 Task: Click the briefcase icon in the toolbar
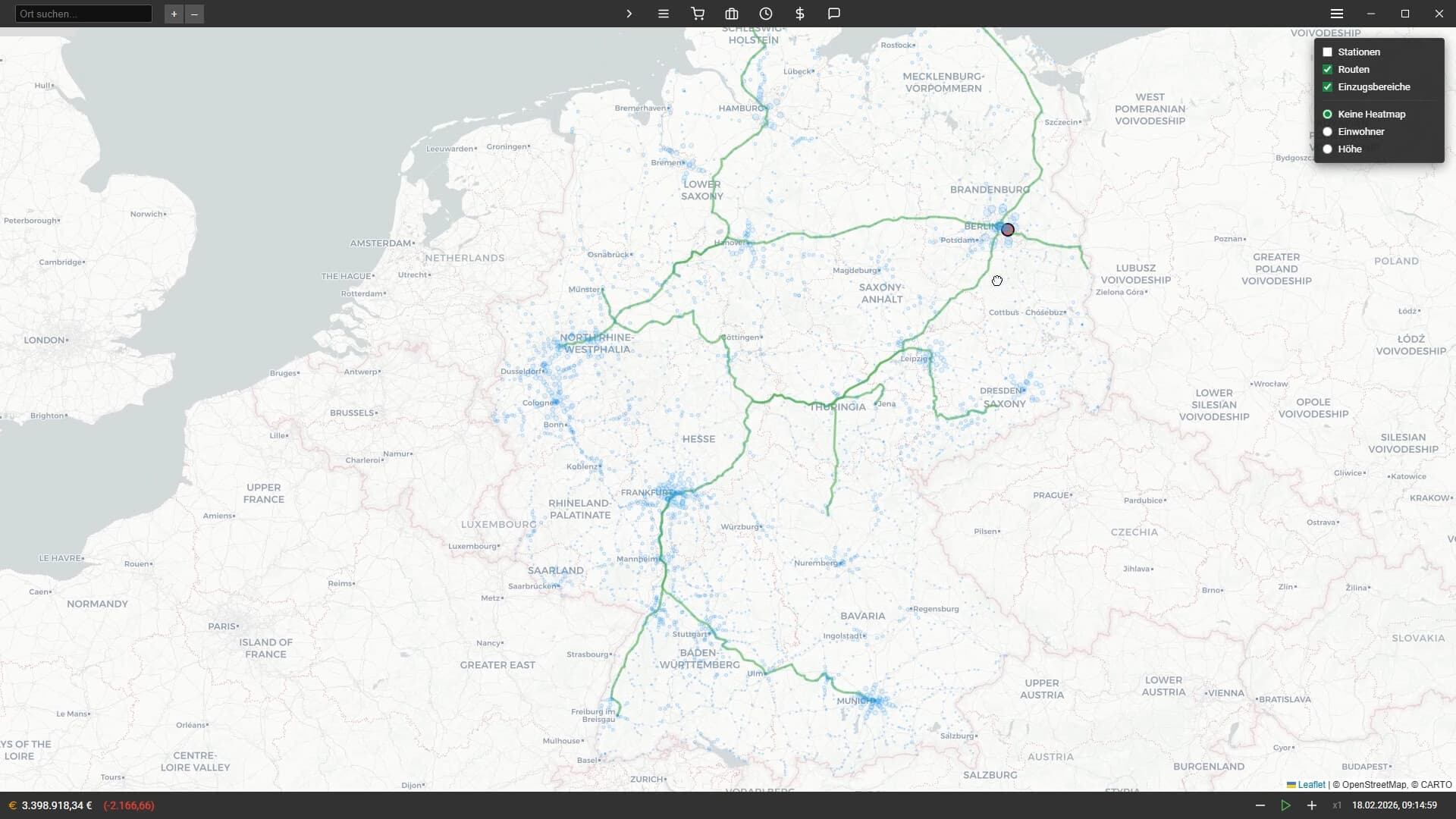732,14
